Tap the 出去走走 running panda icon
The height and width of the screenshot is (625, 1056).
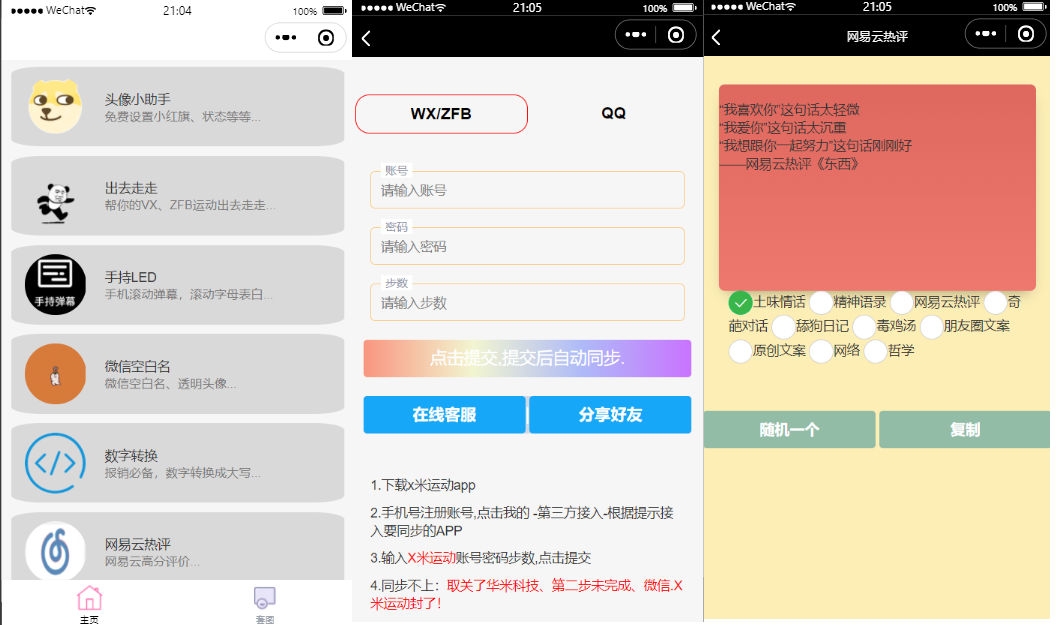pyautogui.click(x=56, y=197)
